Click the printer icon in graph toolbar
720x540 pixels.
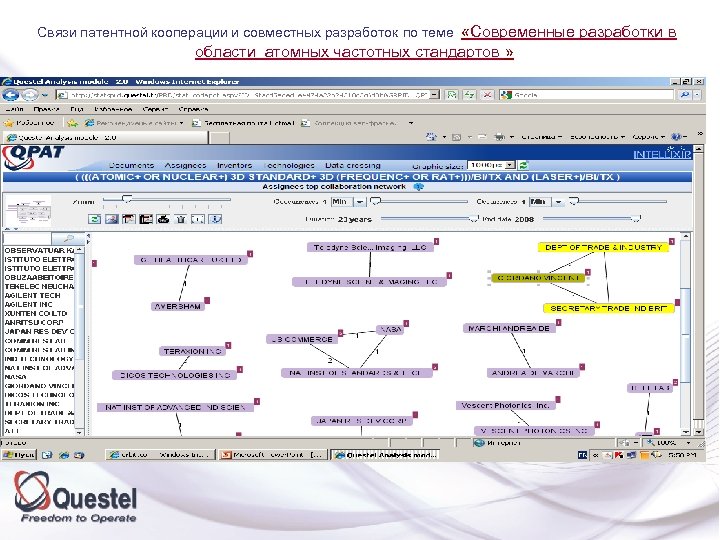pos(163,219)
